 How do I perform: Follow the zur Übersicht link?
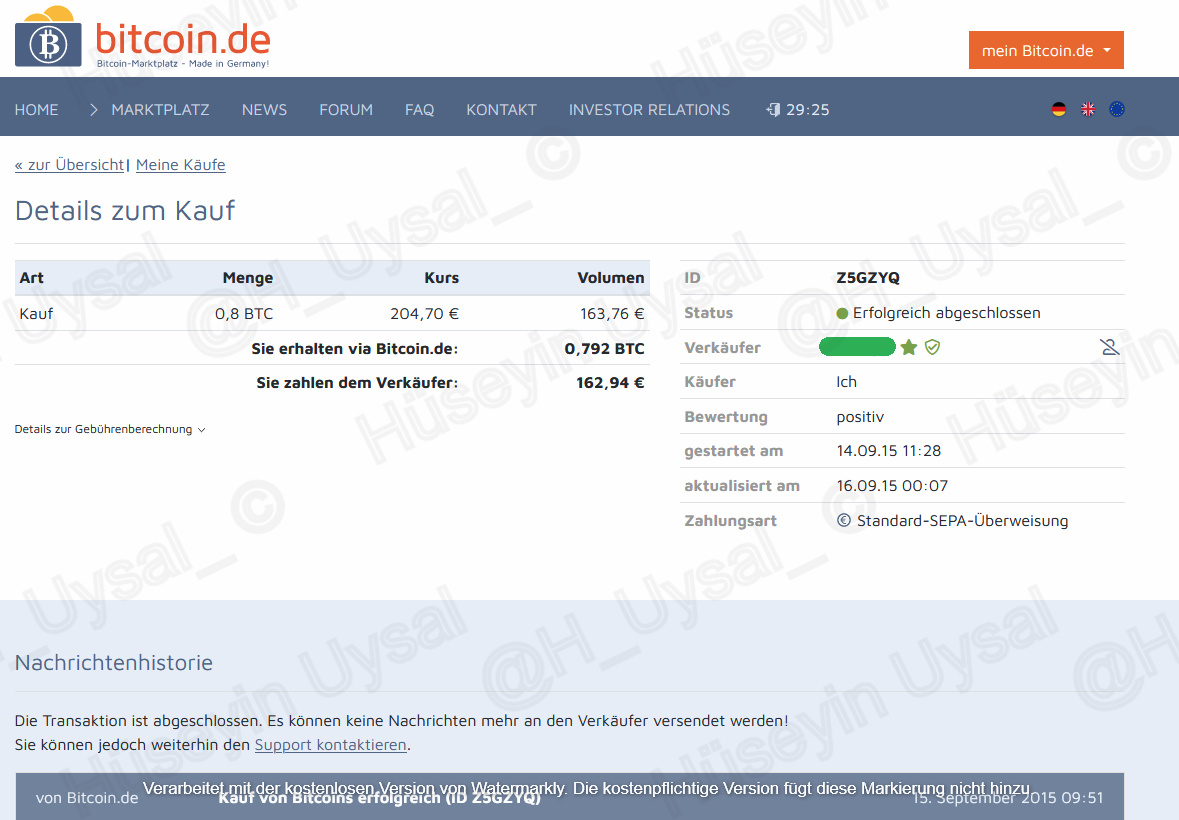point(69,165)
